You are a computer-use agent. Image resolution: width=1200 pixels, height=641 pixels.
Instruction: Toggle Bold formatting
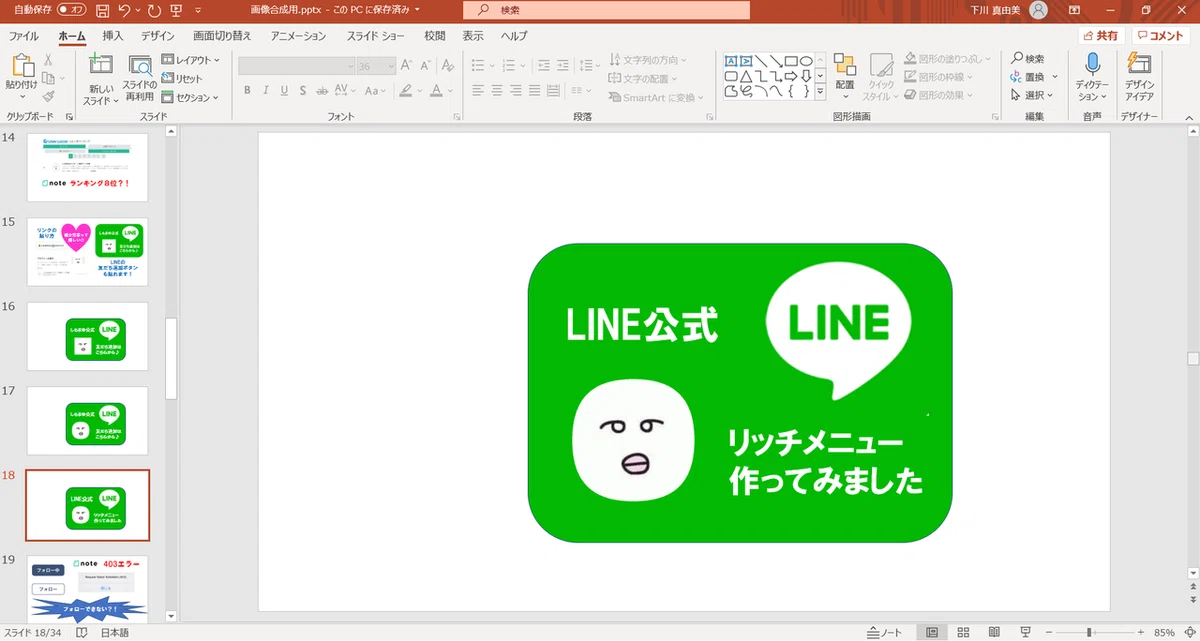247,90
